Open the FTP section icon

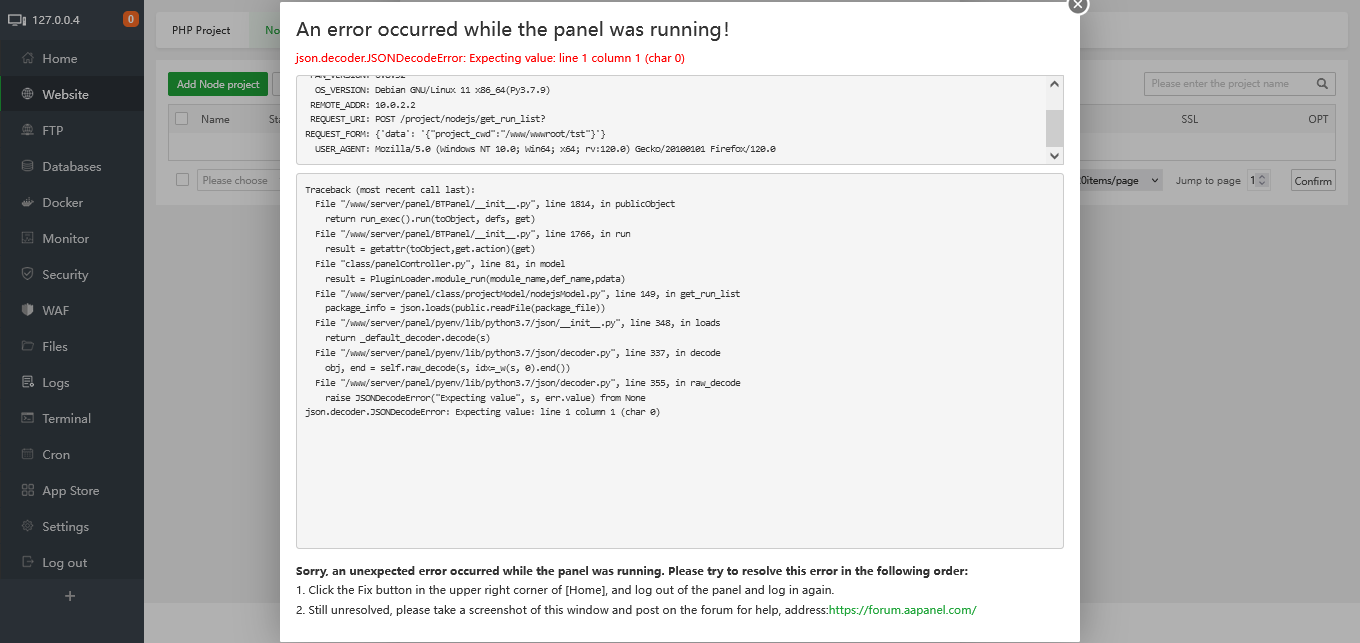click(27, 131)
